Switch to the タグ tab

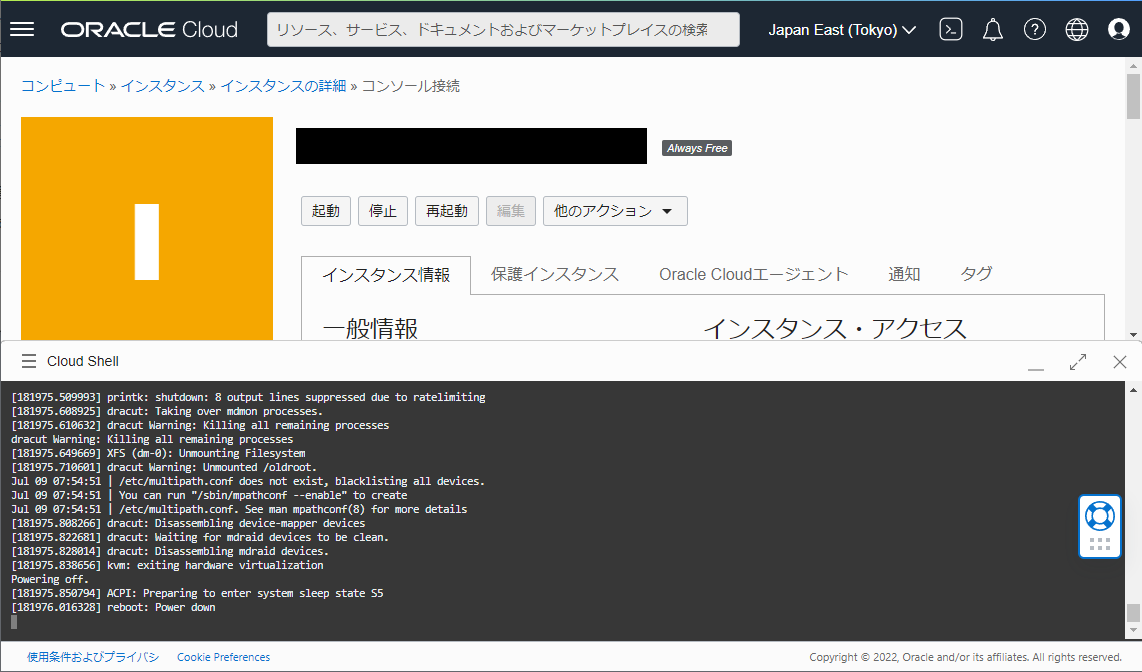975,273
